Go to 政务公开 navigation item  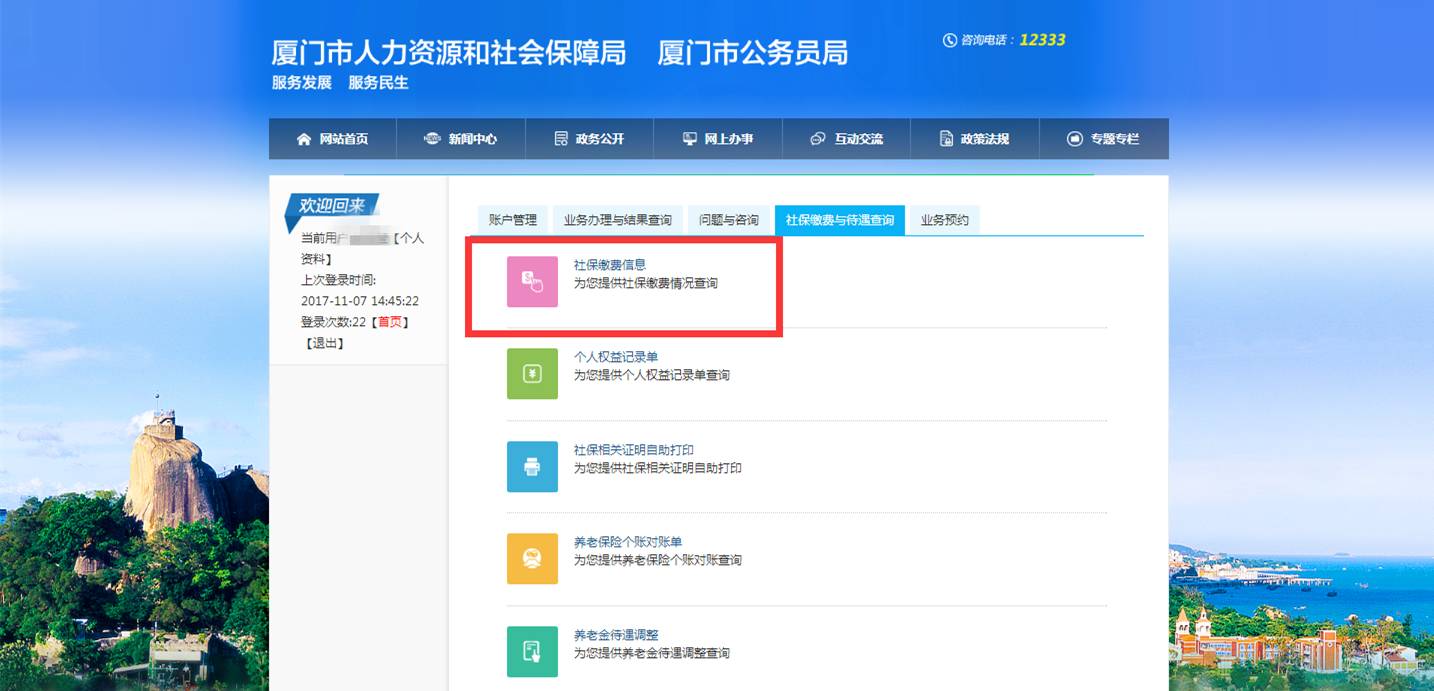589,139
